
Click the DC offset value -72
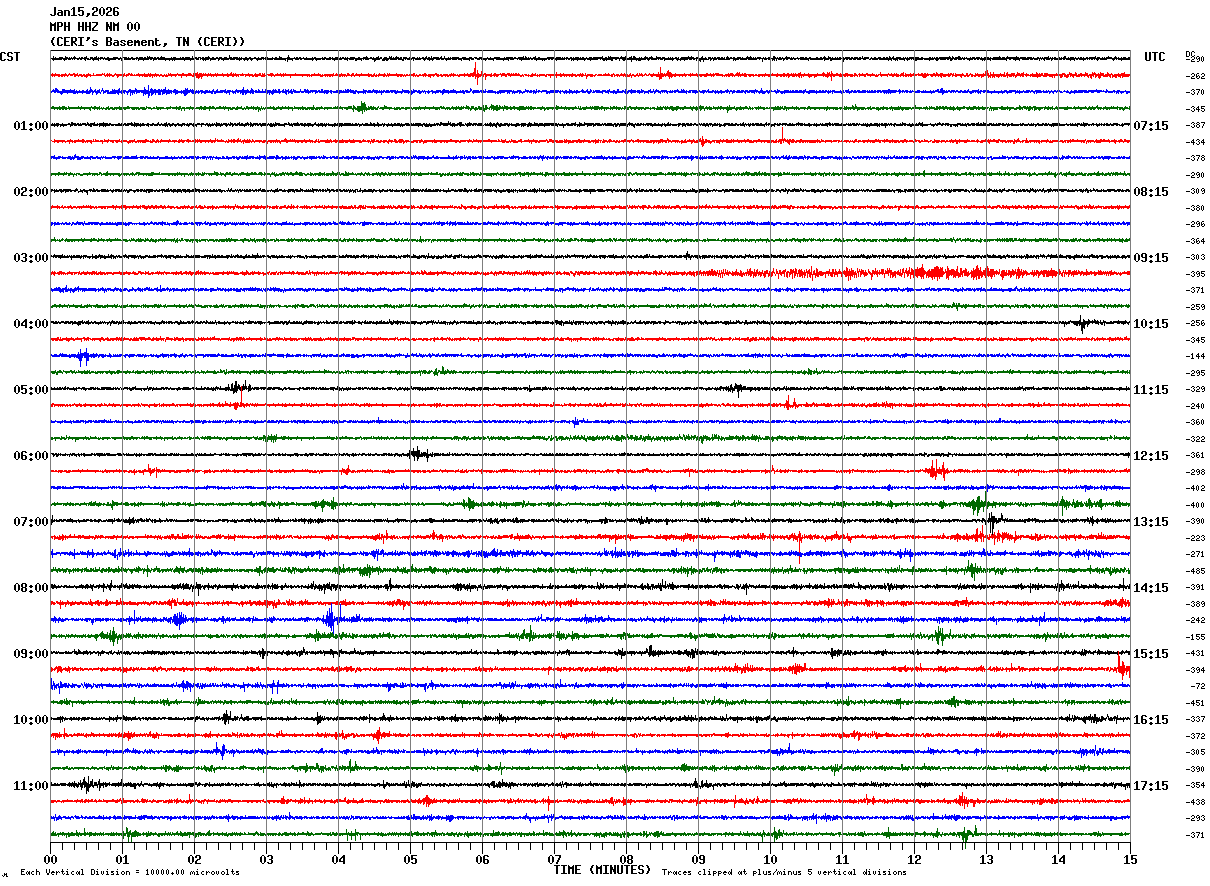1198,686
